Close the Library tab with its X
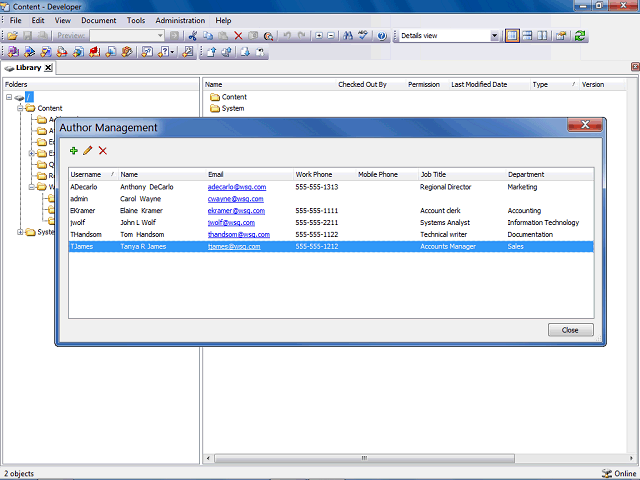The image size is (640, 480). 48,68
